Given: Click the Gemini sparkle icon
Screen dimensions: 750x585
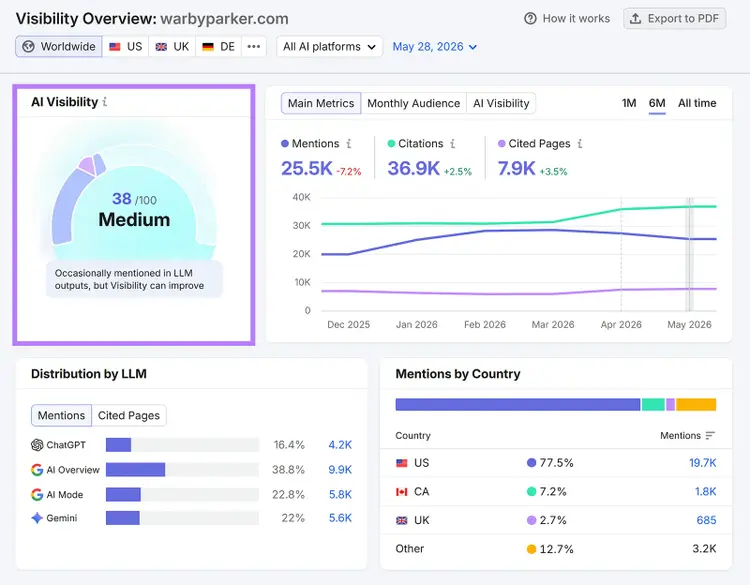Looking at the screenshot, I should (37, 518).
